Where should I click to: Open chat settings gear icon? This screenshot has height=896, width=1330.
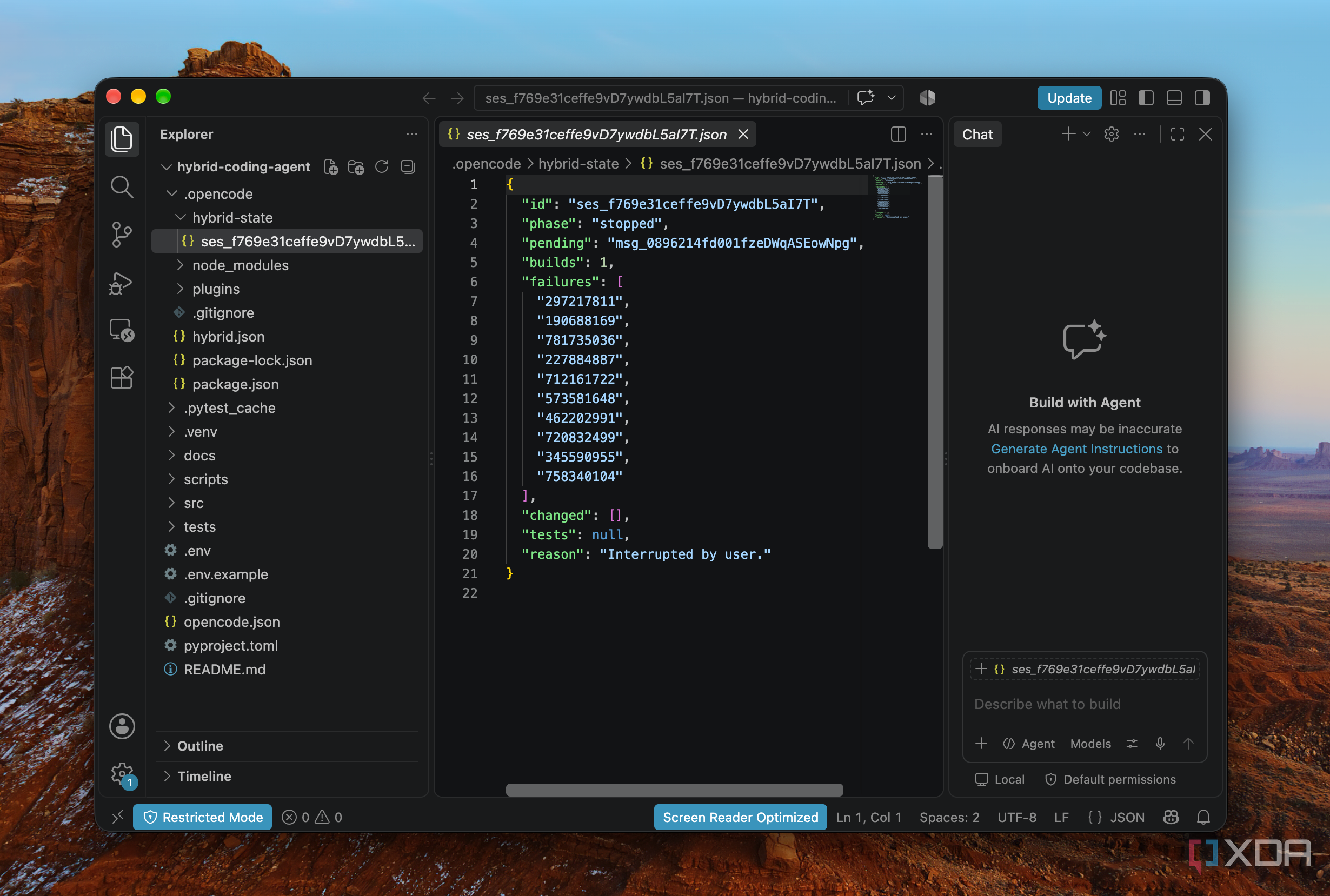click(1111, 134)
